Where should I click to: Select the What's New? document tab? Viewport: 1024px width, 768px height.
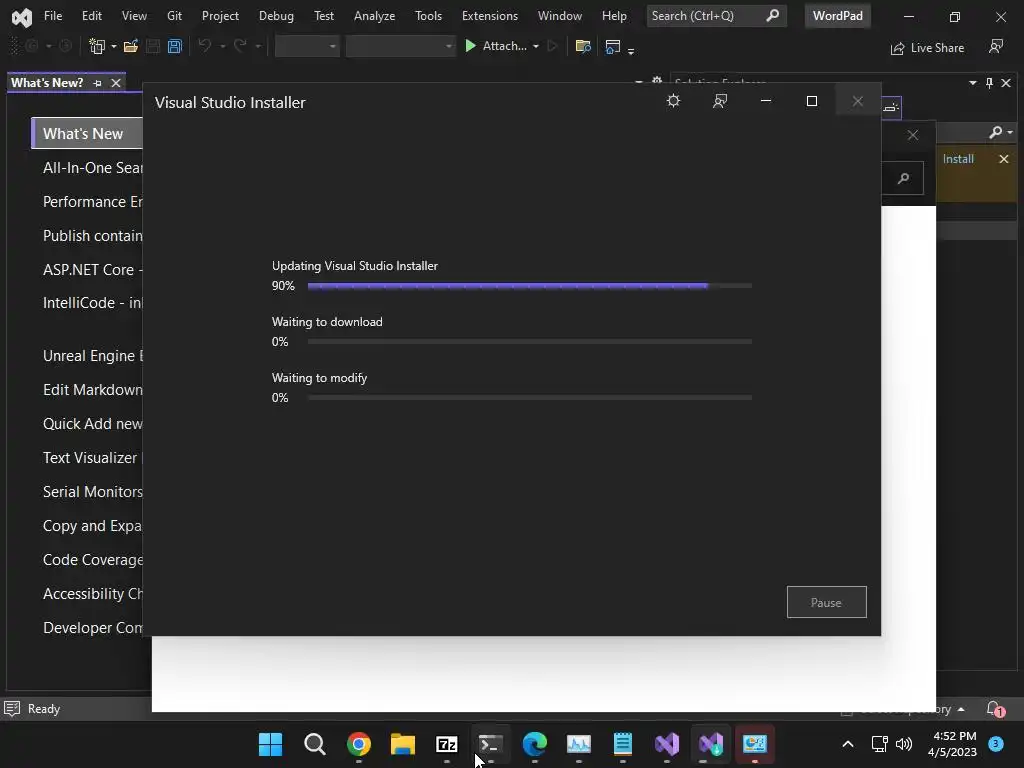pyautogui.click(x=47, y=83)
